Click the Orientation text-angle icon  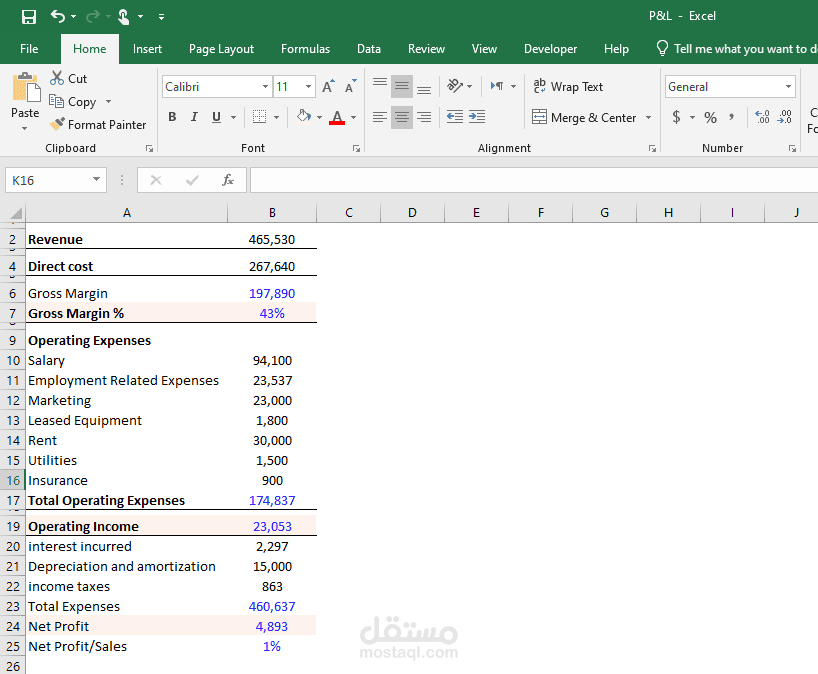(x=455, y=86)
